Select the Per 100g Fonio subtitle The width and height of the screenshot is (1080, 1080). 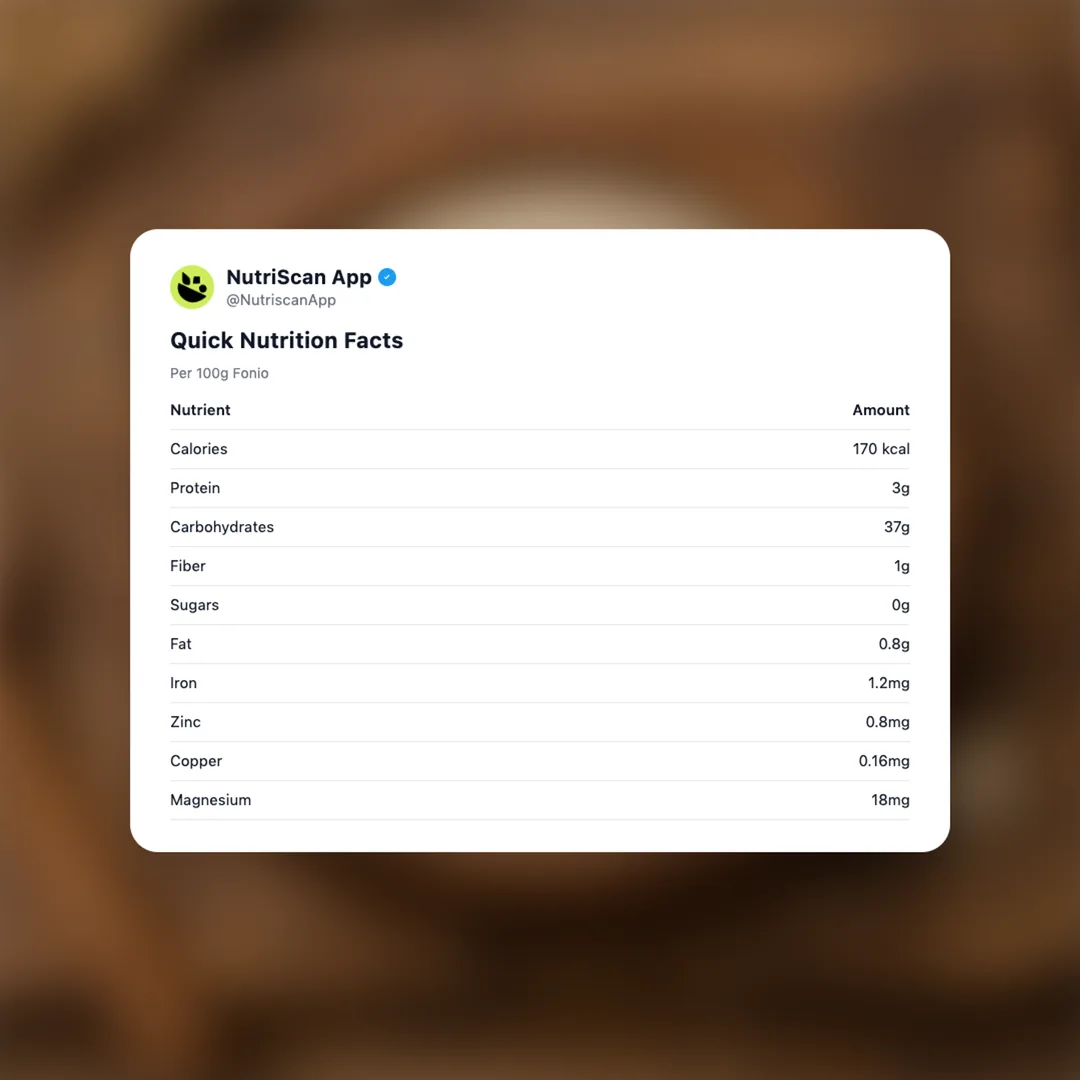(x=219, y=373)
